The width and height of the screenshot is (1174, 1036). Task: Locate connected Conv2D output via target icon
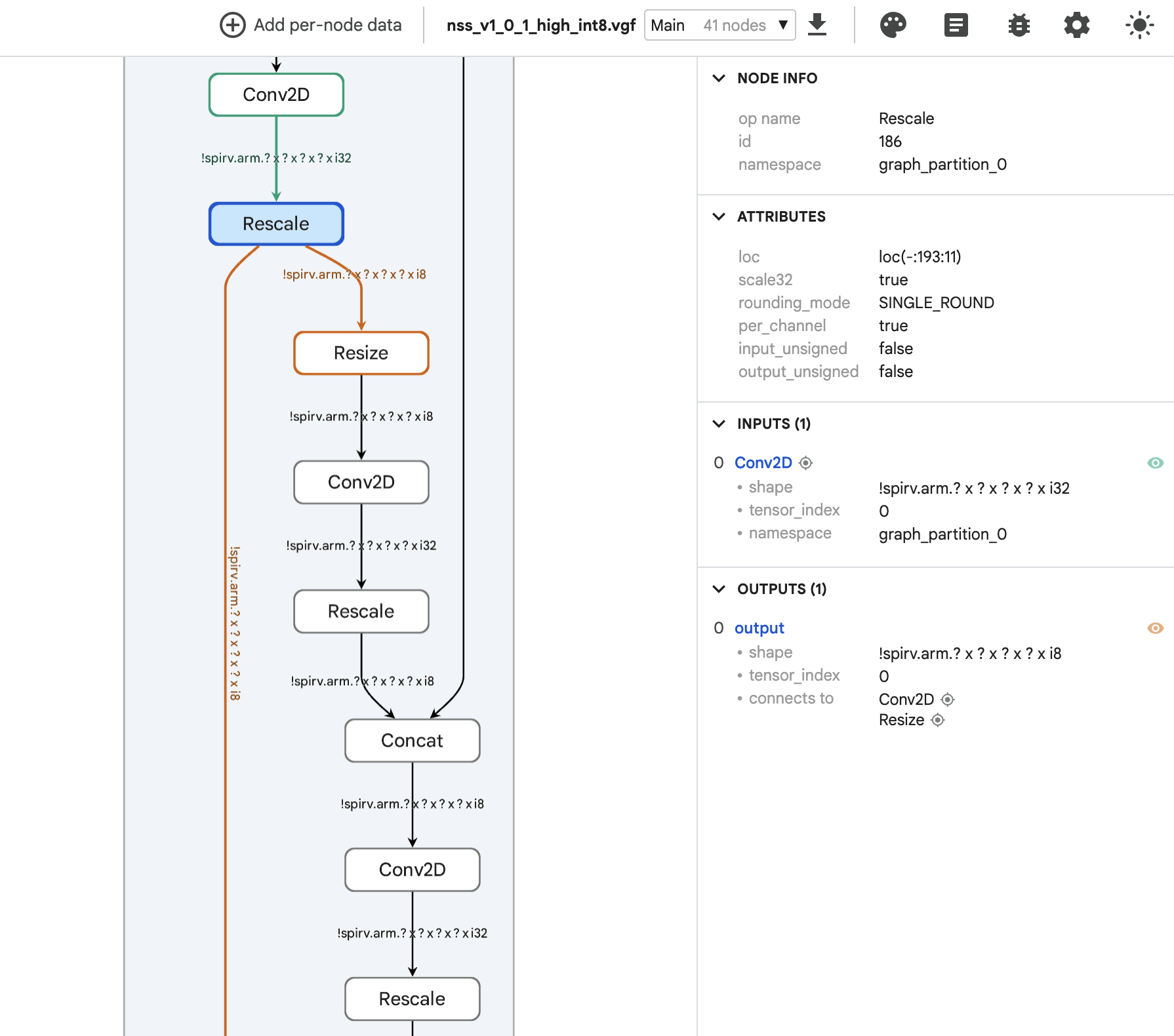pyautogui.click(x=948, y=700)
